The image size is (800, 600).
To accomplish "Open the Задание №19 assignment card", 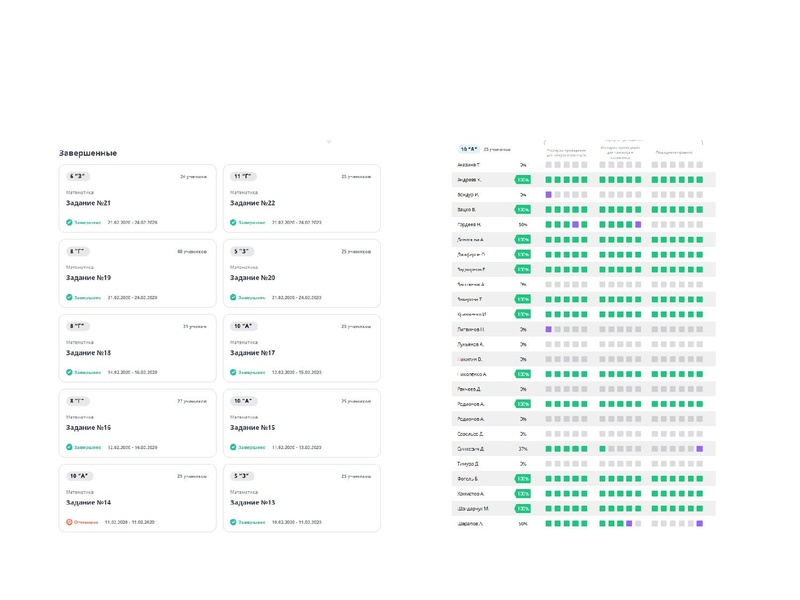I will click(x=138, y=273).
